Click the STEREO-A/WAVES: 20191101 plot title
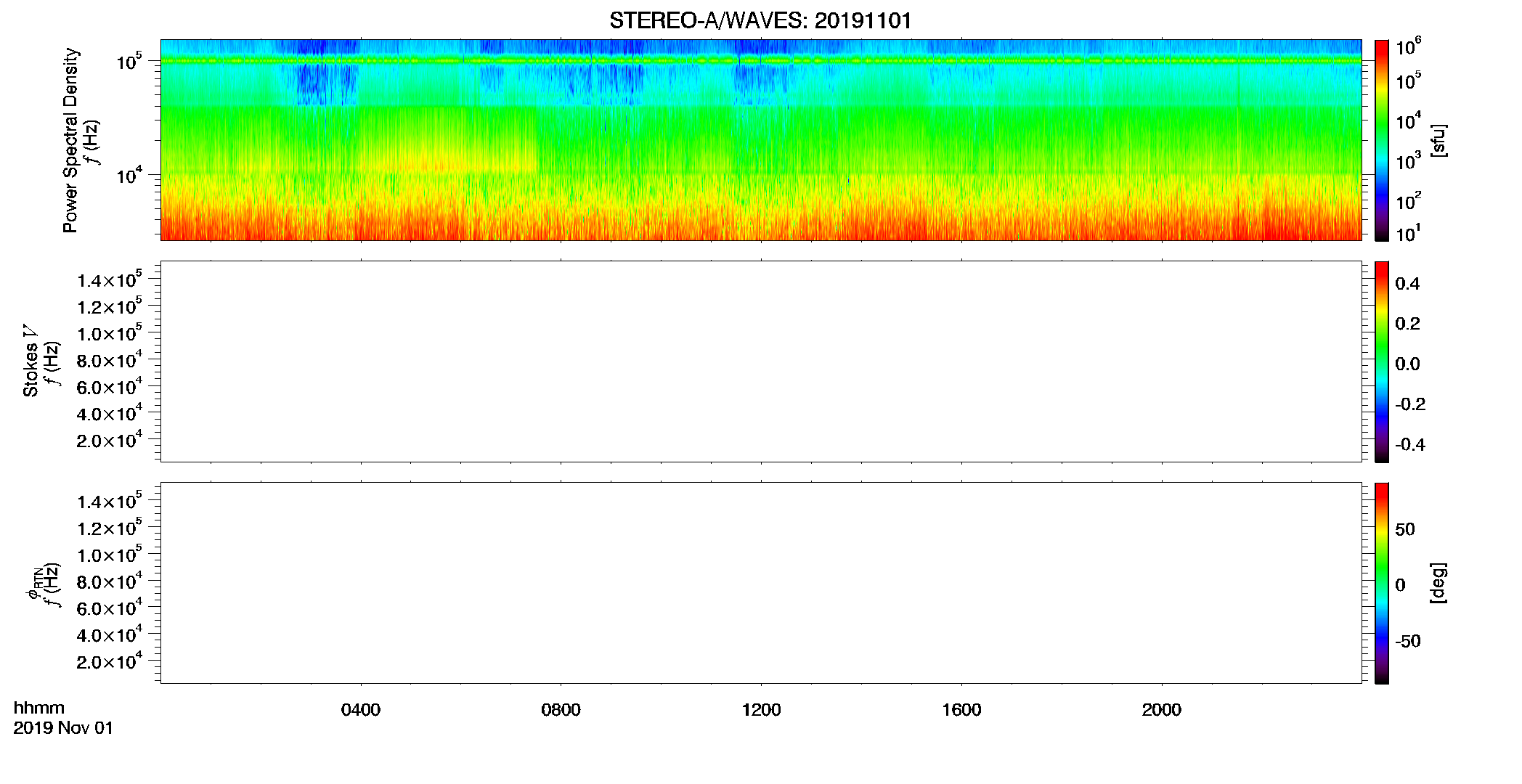The image size is (1522, 784). [760, 21]
